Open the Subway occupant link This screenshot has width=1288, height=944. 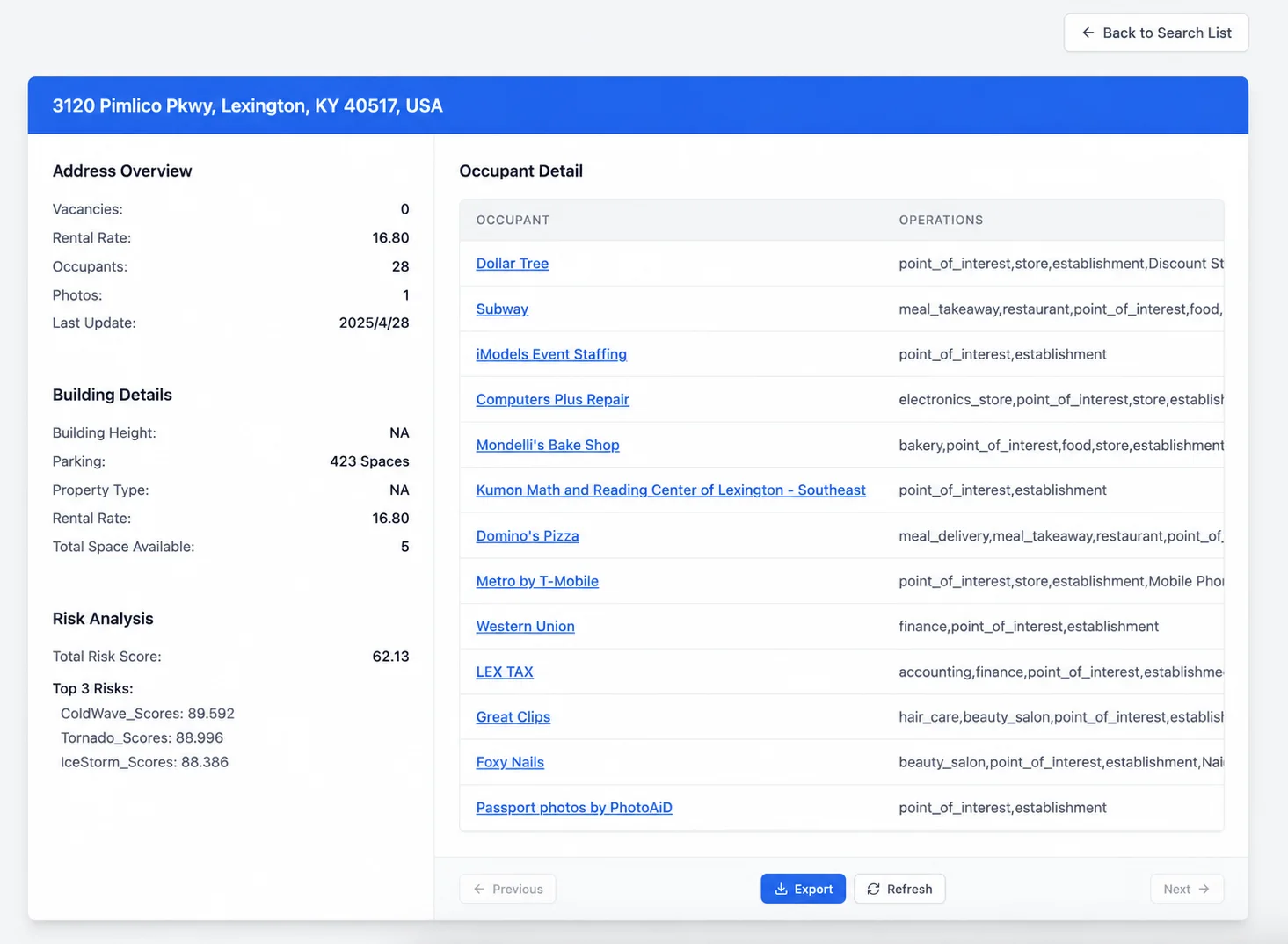click(x=502, y=309)
